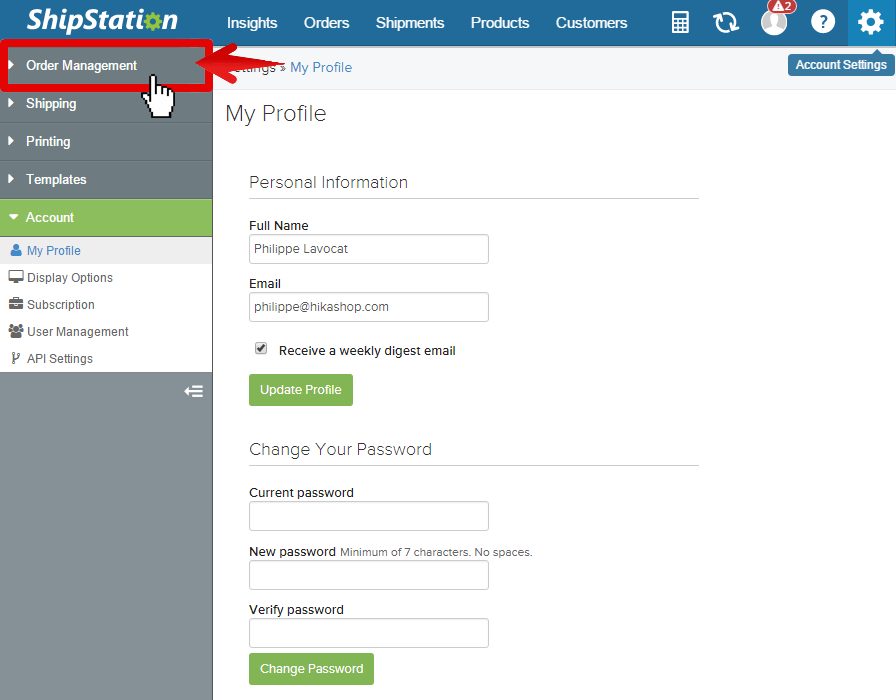The height and width of the screenshot is (700, 896).
Task: Focus the Current password field
Action: 369,516
